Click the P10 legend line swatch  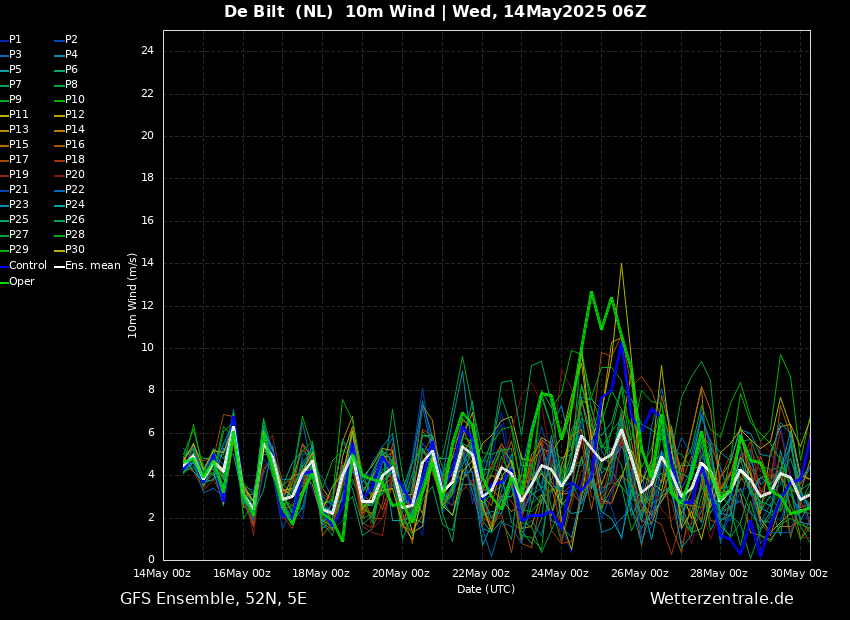tap(58, 100)
